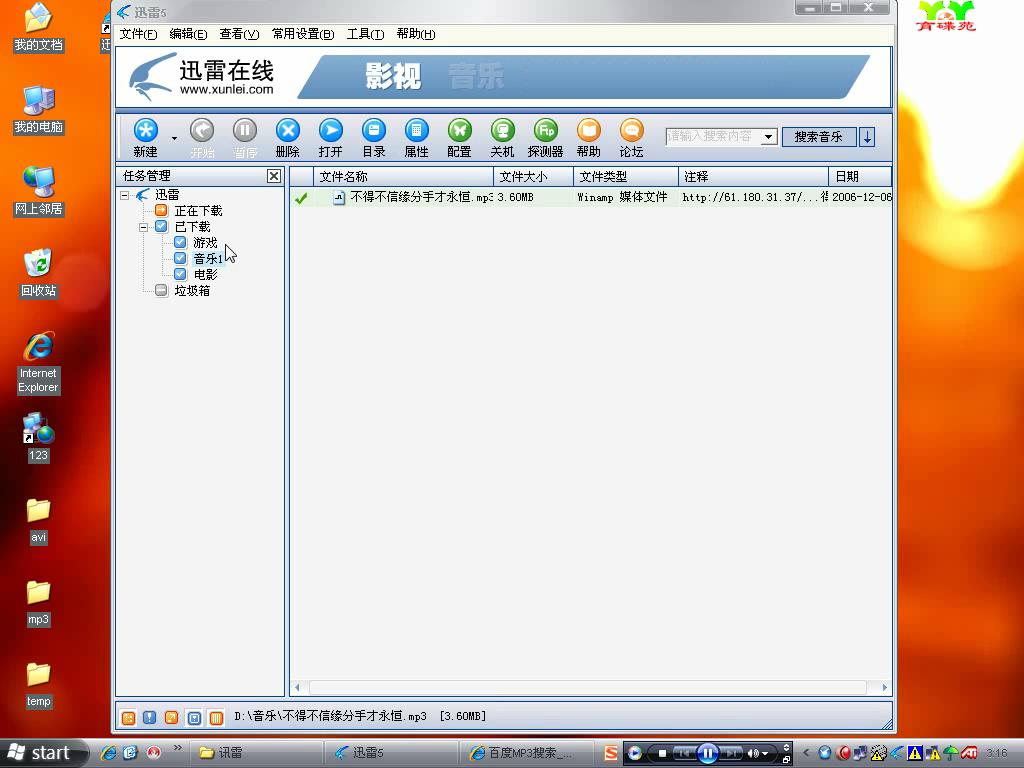Open the 文件(F) menu
Viewport: 1024px width, 768px height.
[138, 34]
